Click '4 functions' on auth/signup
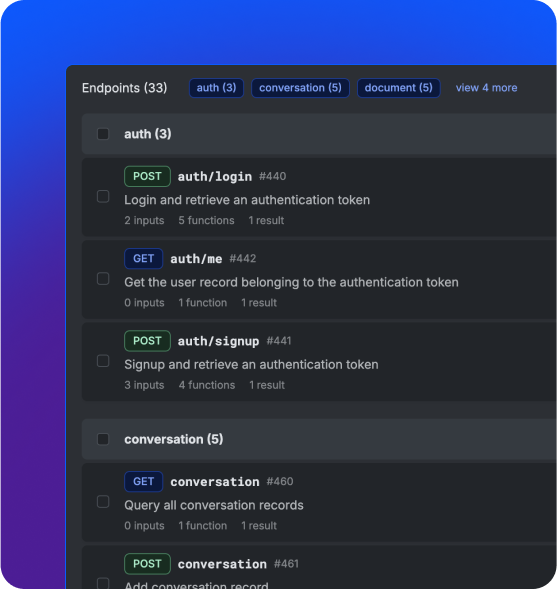 pos(207,385)
